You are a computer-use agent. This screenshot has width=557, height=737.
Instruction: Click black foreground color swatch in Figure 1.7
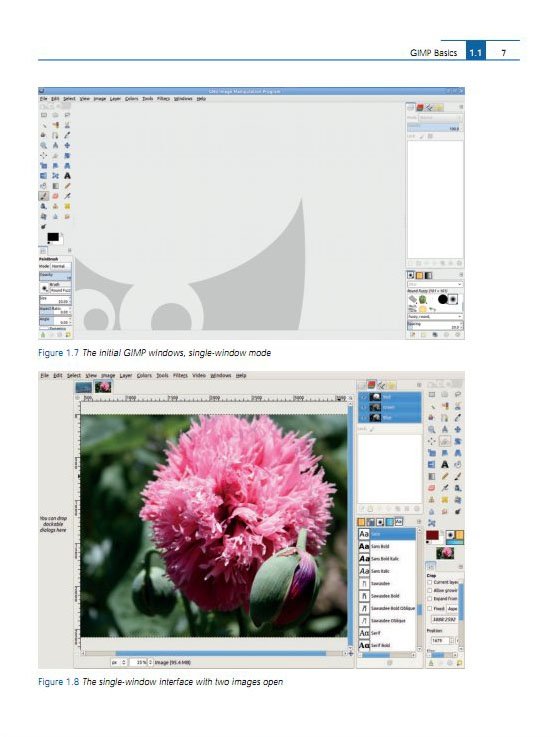tap(52, 237)
